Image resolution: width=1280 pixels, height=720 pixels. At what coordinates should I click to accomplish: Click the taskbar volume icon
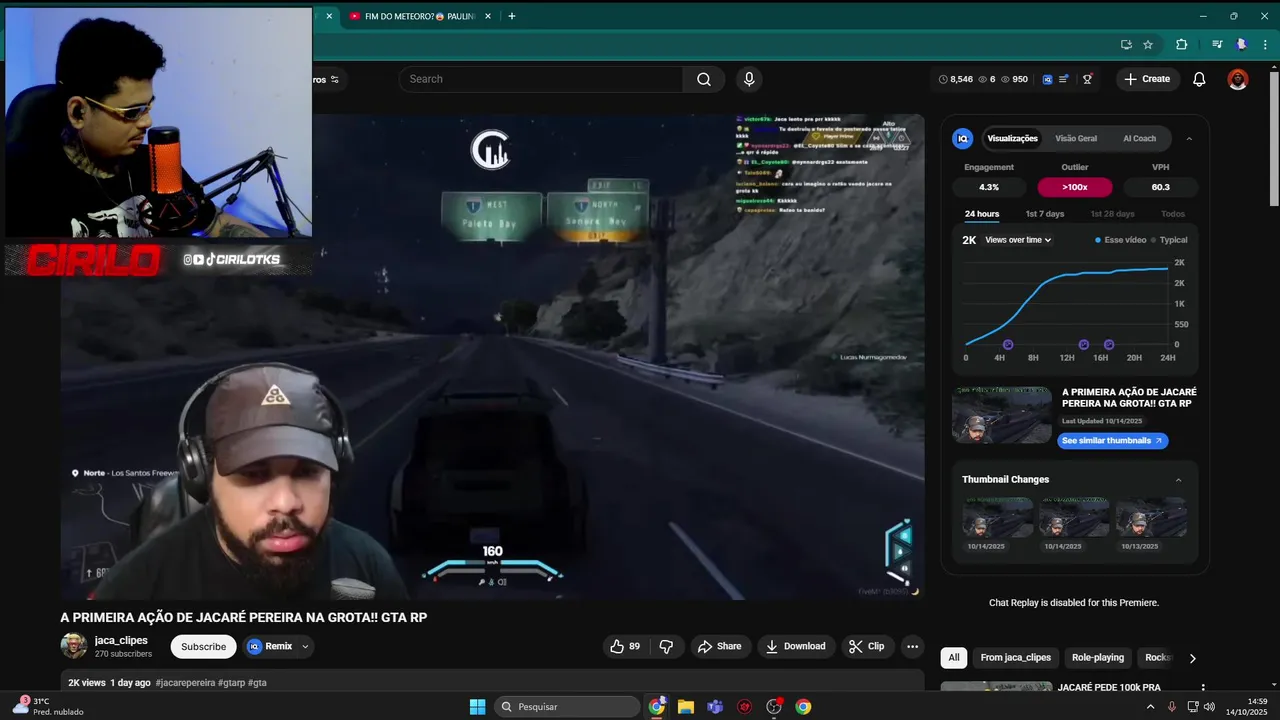(1209, 707)
